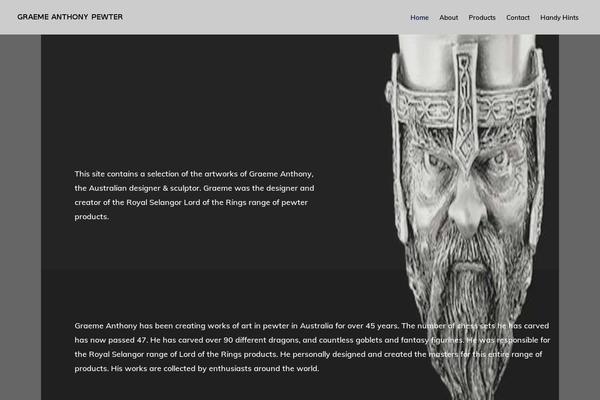600x400 pixels.
Task: Open the Home navigation link
Action: coord(419,18)
